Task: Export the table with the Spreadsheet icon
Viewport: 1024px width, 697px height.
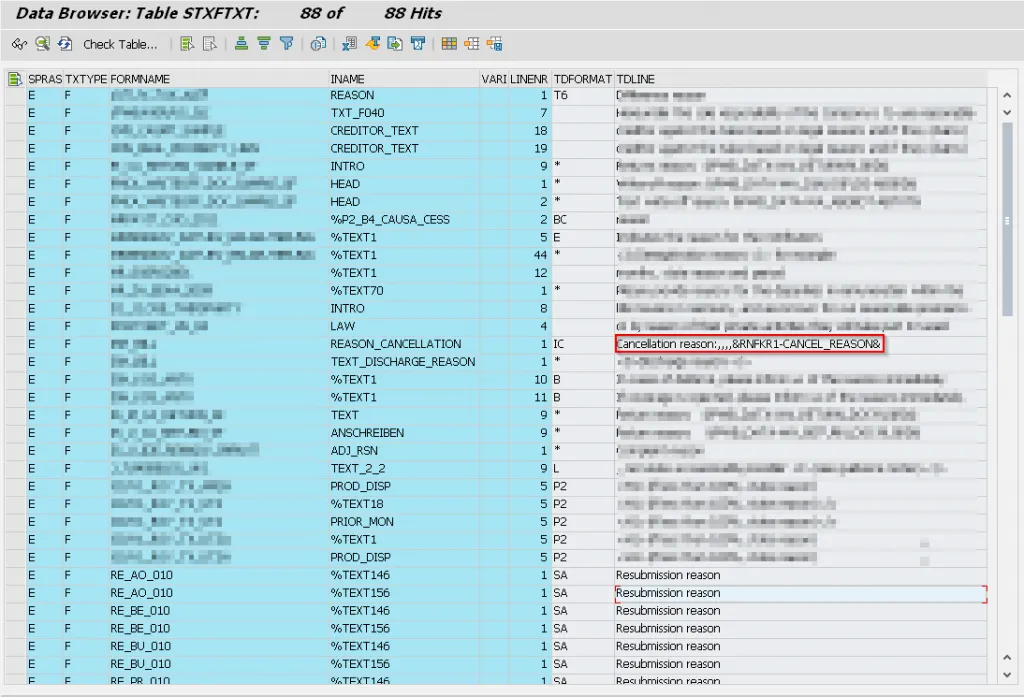Action: [x=349, y=44]
